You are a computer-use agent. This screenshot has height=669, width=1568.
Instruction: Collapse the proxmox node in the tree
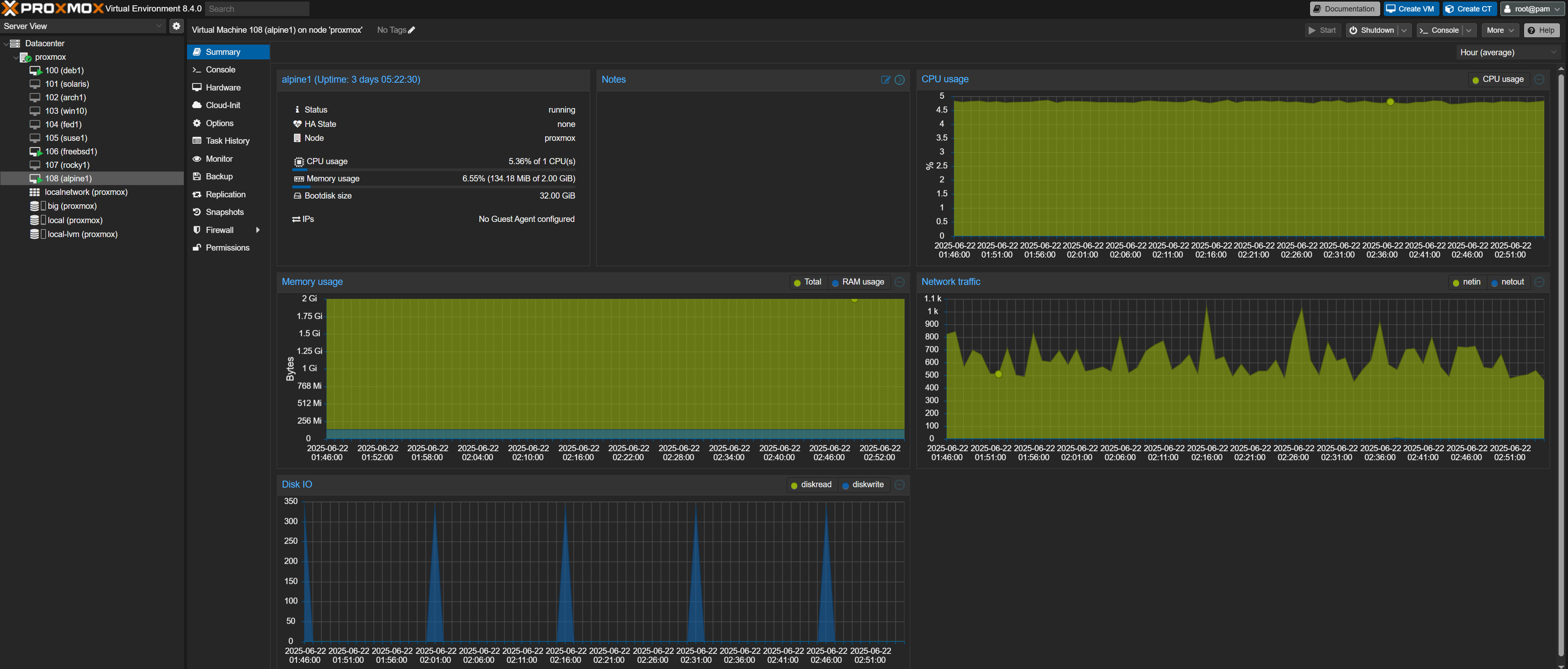point(16,57)
